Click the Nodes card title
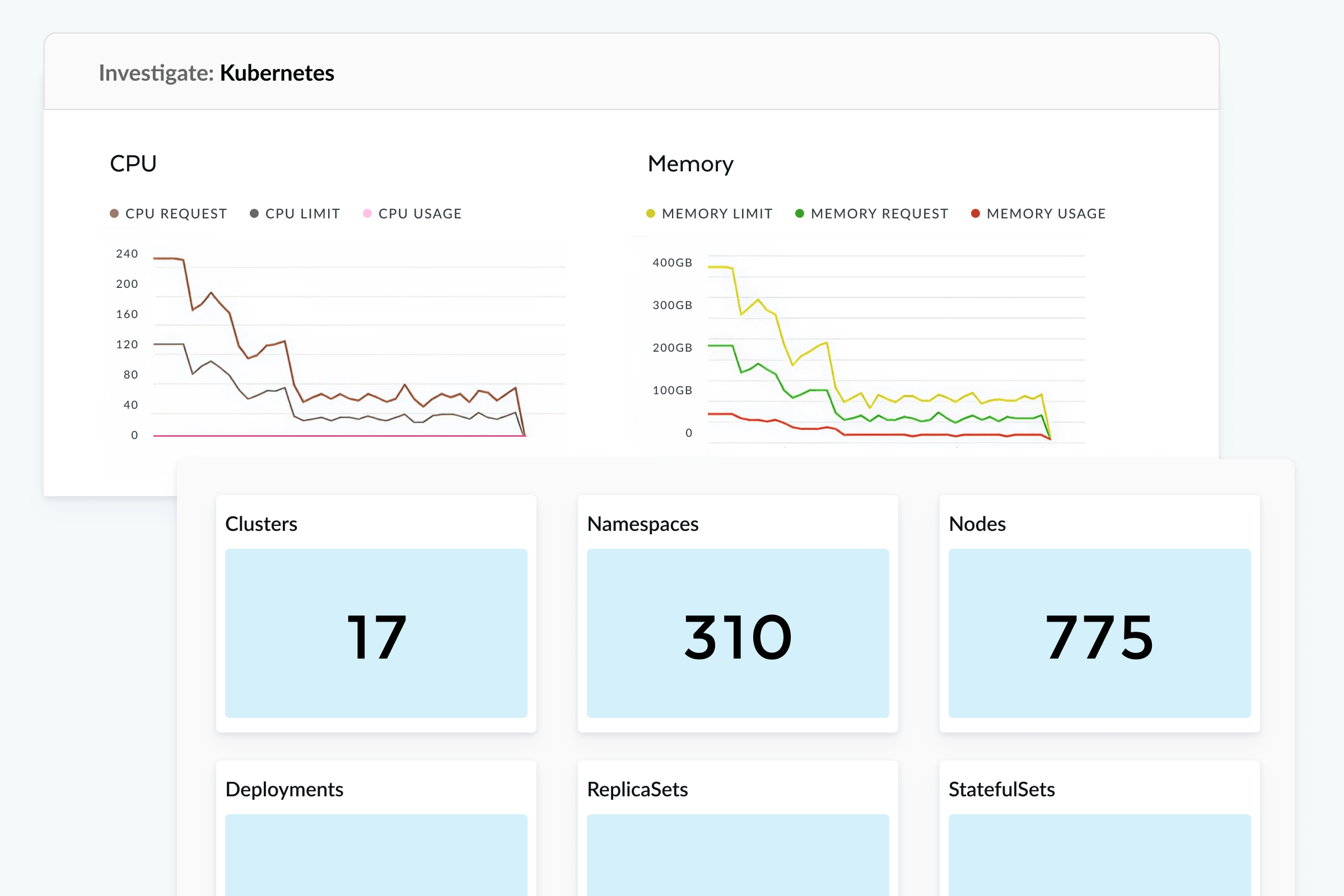 [x=977, y=524]
